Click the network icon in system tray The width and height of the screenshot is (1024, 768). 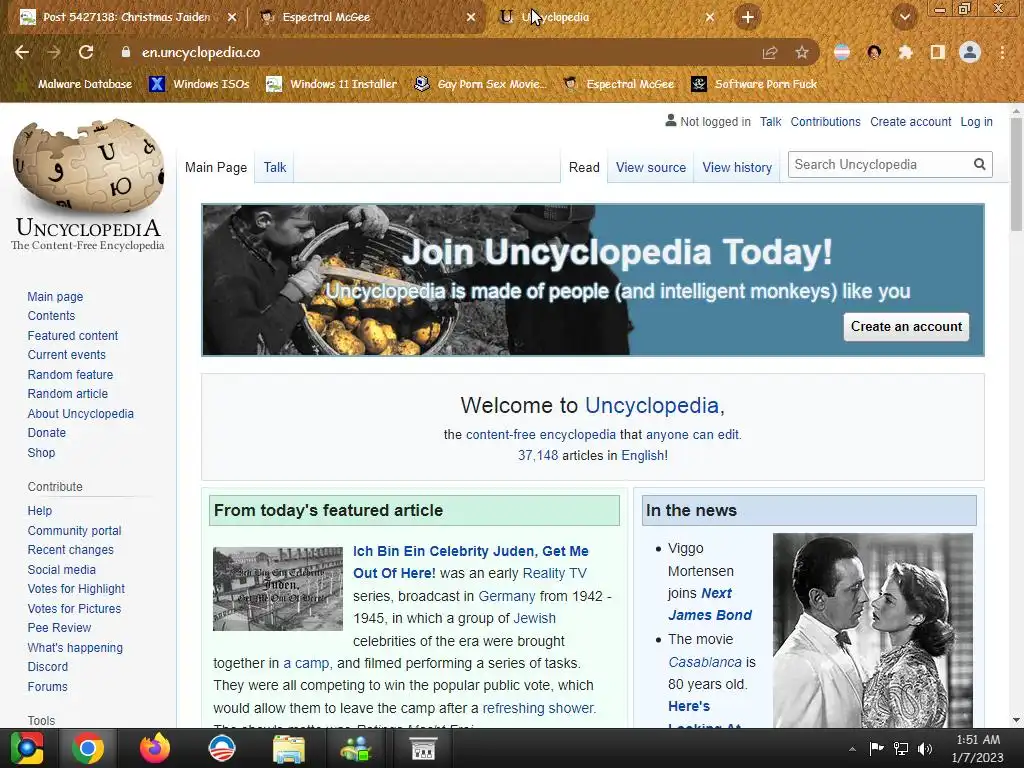click(901, 748)
